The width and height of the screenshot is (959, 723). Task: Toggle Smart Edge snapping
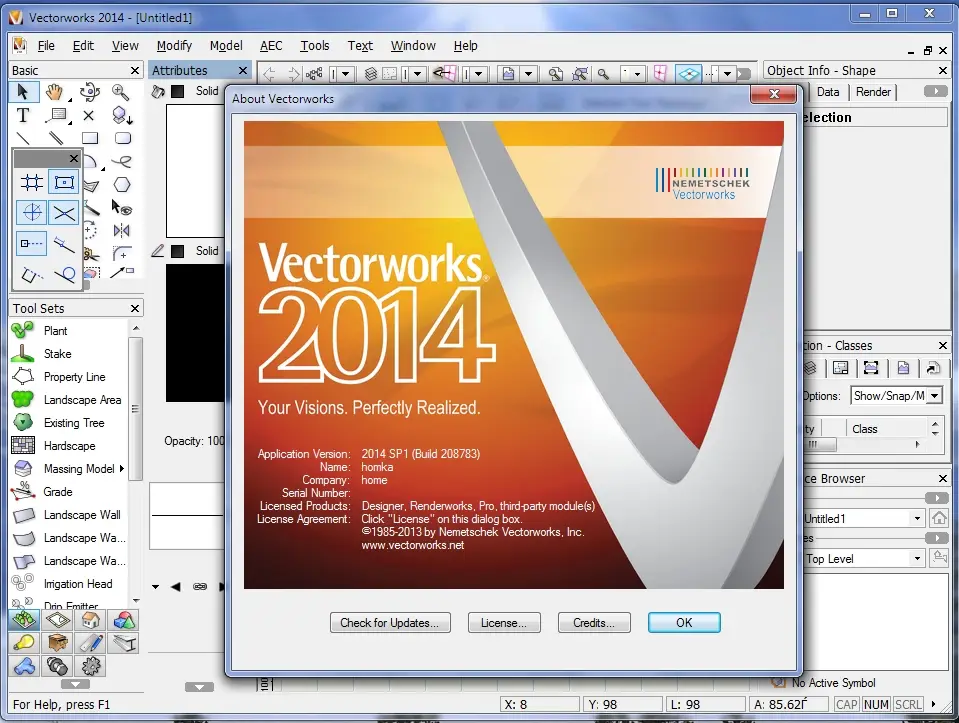click(x=31, y=273)
